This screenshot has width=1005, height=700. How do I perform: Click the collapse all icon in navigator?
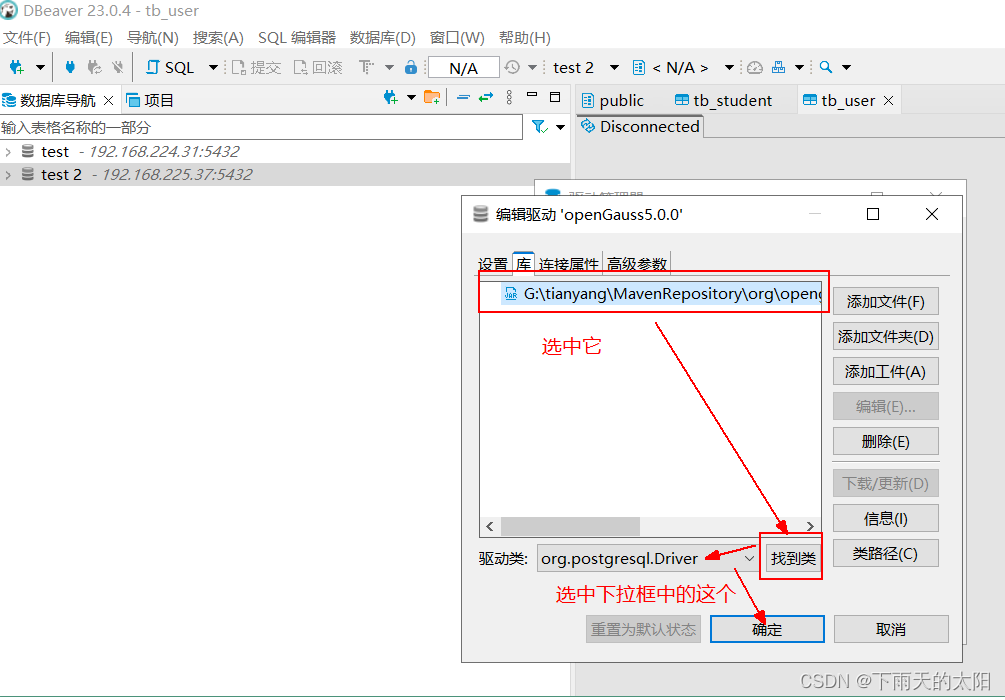(463, 97)
